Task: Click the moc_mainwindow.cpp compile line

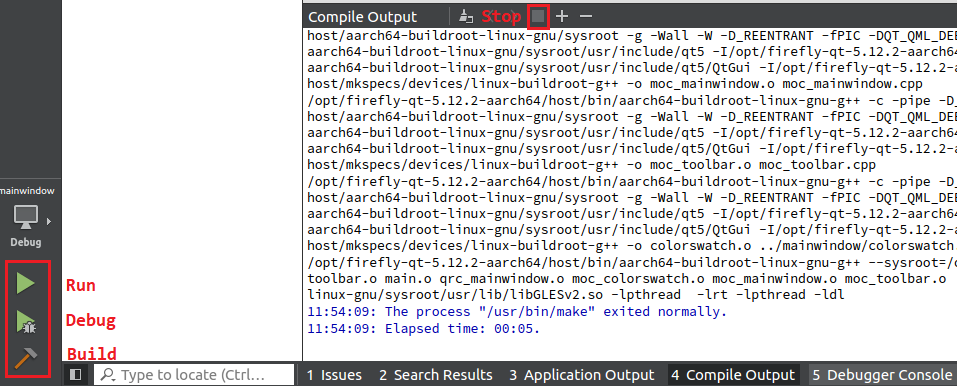Action: [x=615, y=84]
